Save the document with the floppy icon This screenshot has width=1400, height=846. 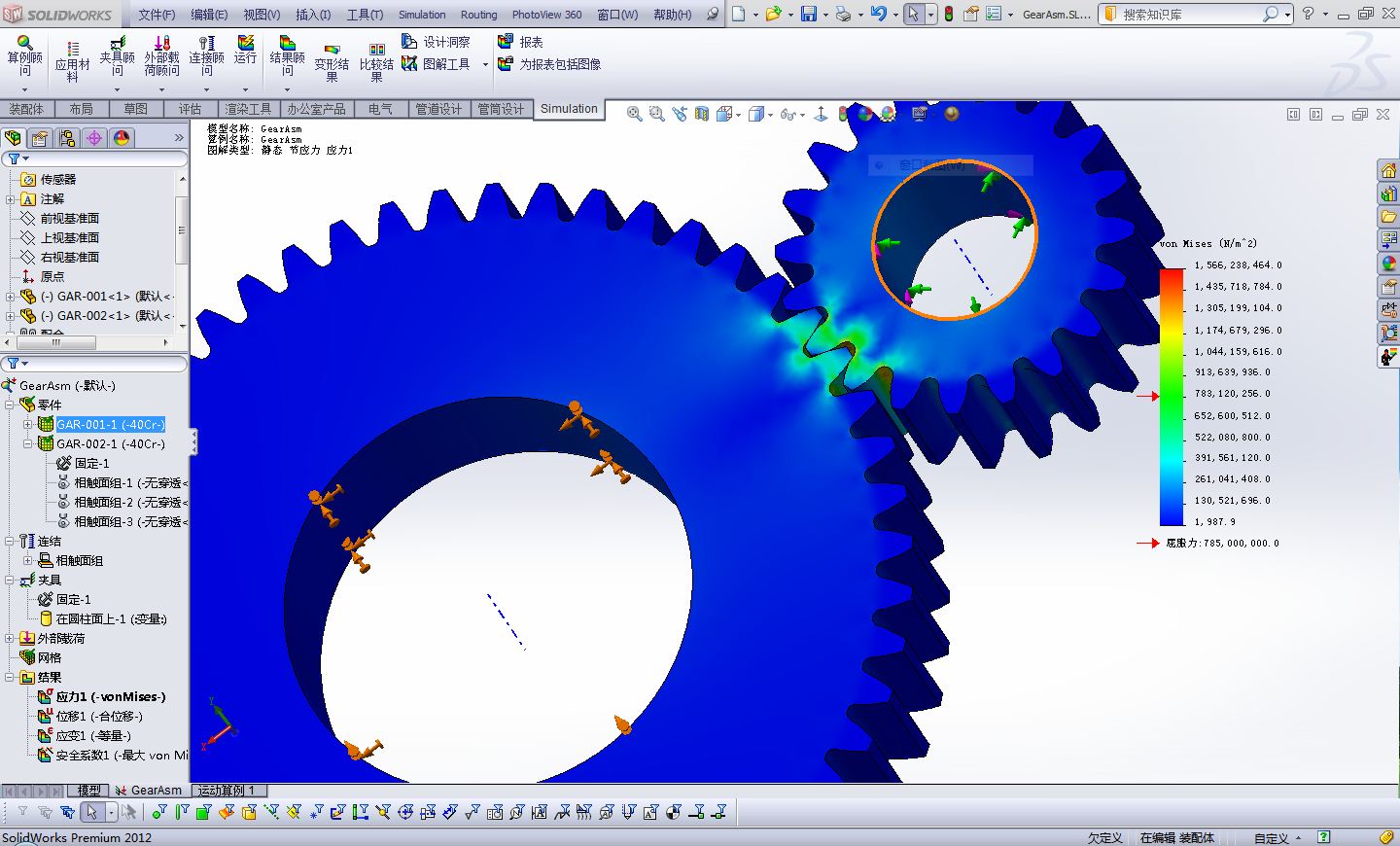click(x=809, y=14)
